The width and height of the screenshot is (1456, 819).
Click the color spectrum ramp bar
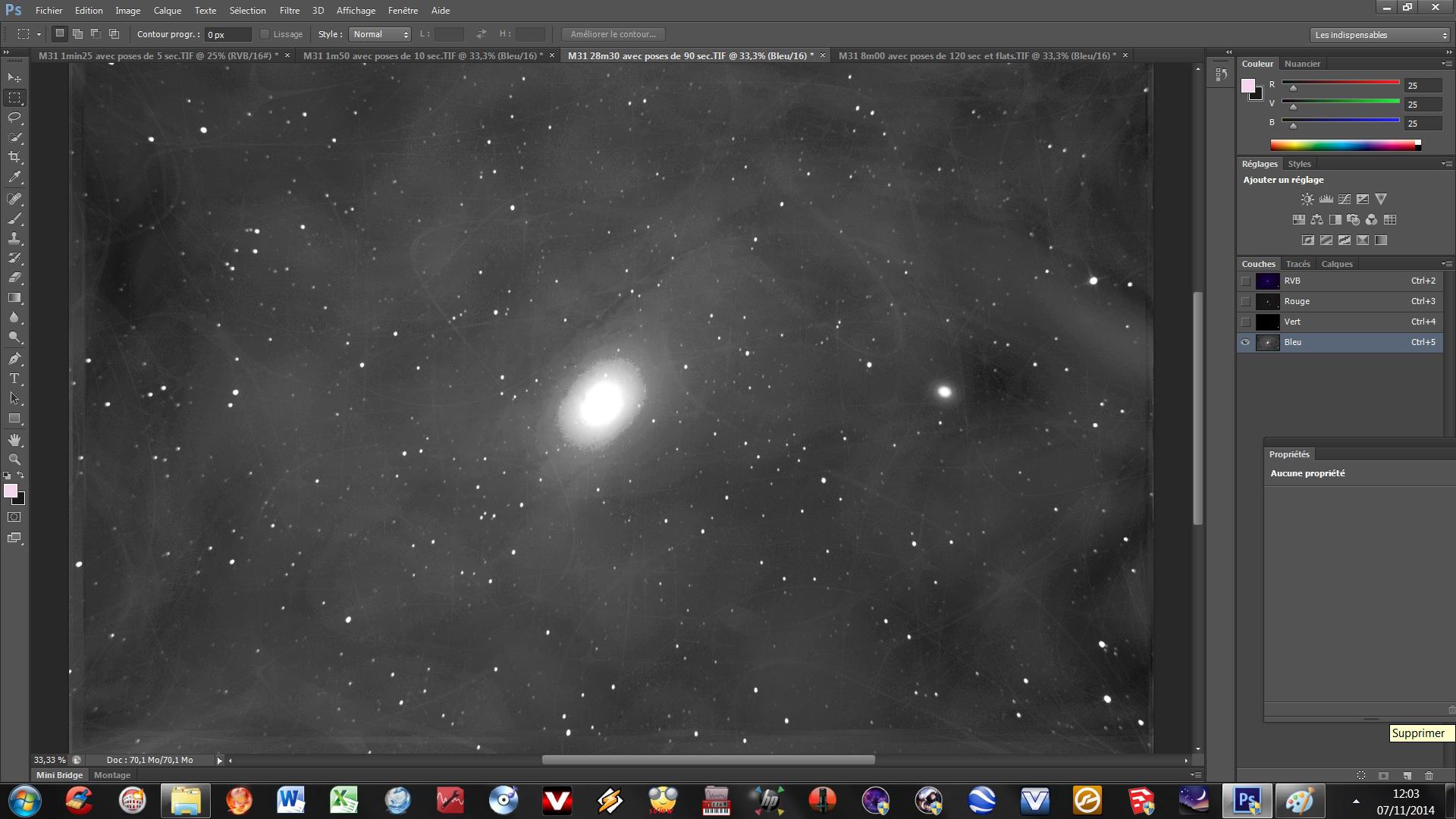pos(1344,145)
